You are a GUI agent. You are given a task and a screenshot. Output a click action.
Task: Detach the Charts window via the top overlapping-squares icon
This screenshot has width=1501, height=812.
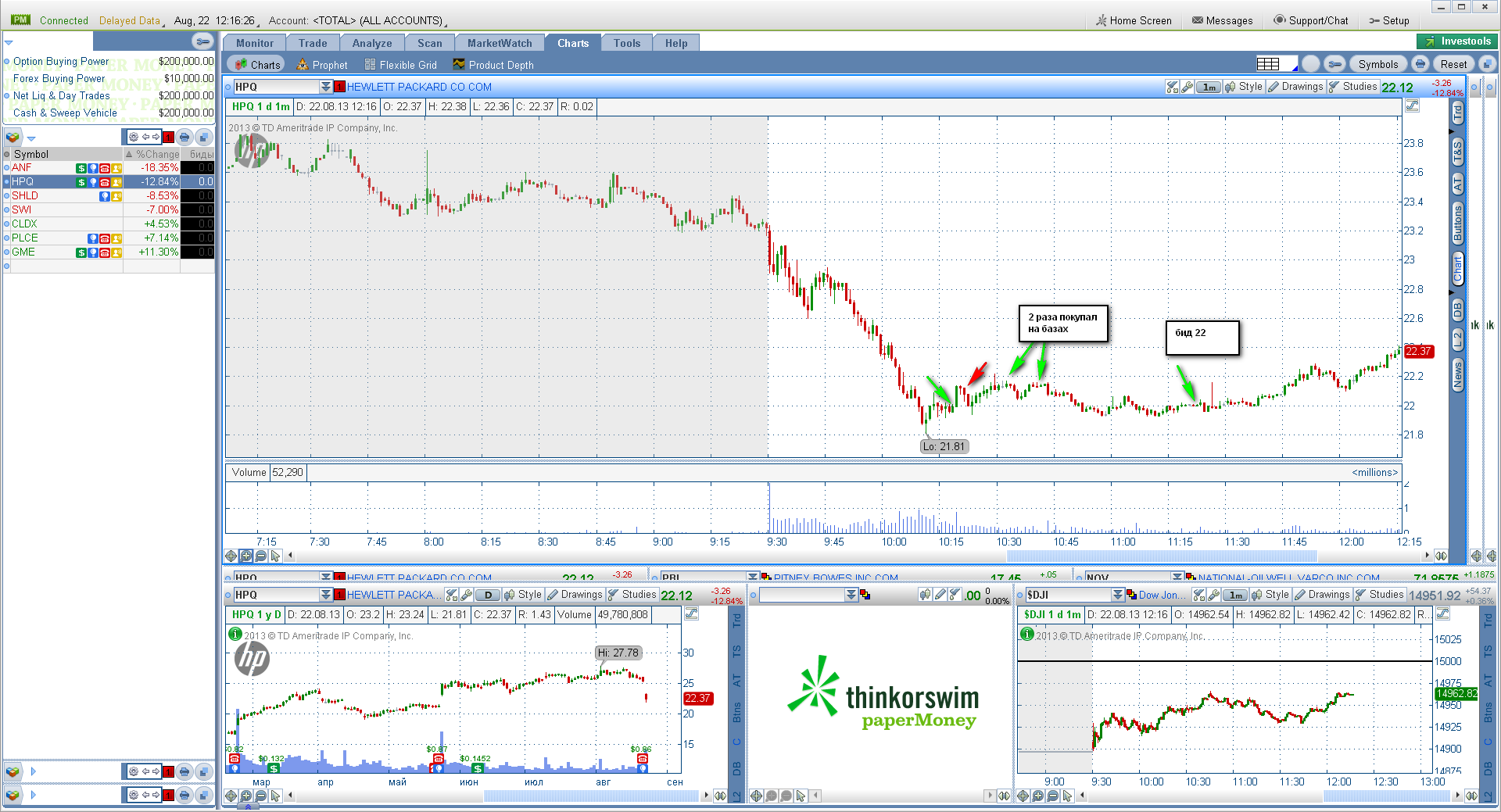[x=1488, y=64]
